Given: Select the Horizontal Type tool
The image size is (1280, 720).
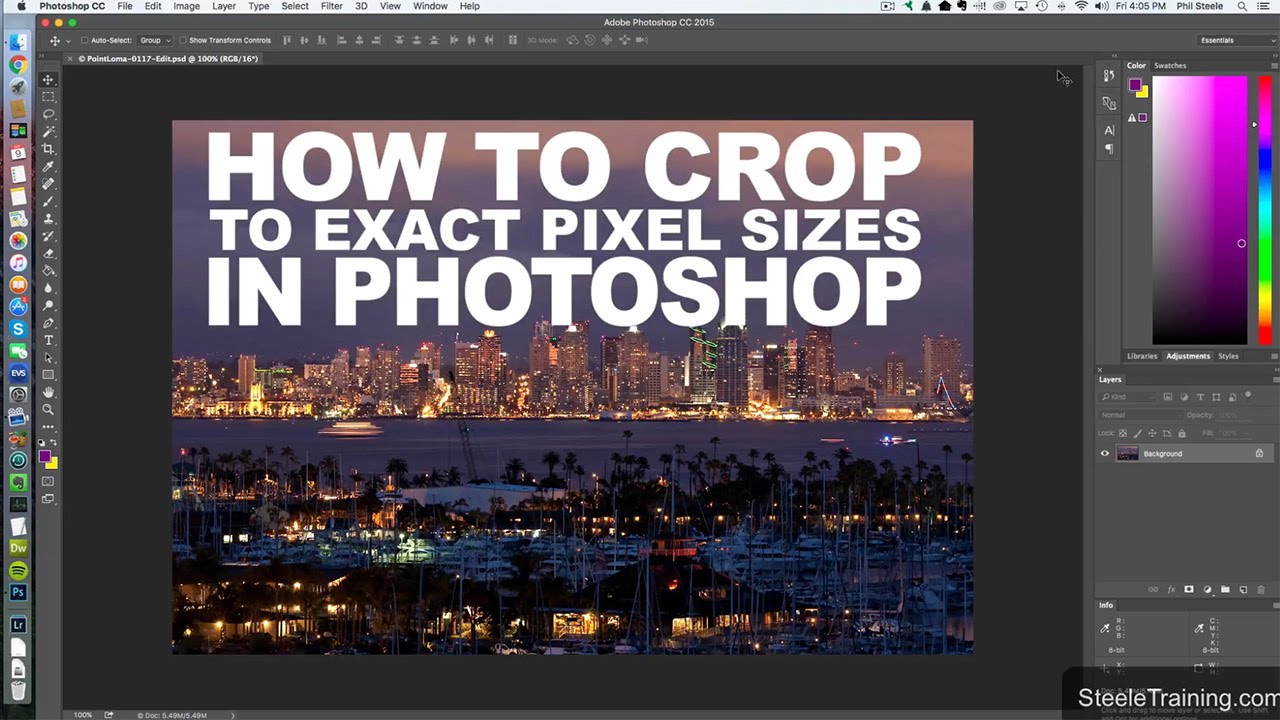Looking at the screenshot, I should [x=48, y=340].
